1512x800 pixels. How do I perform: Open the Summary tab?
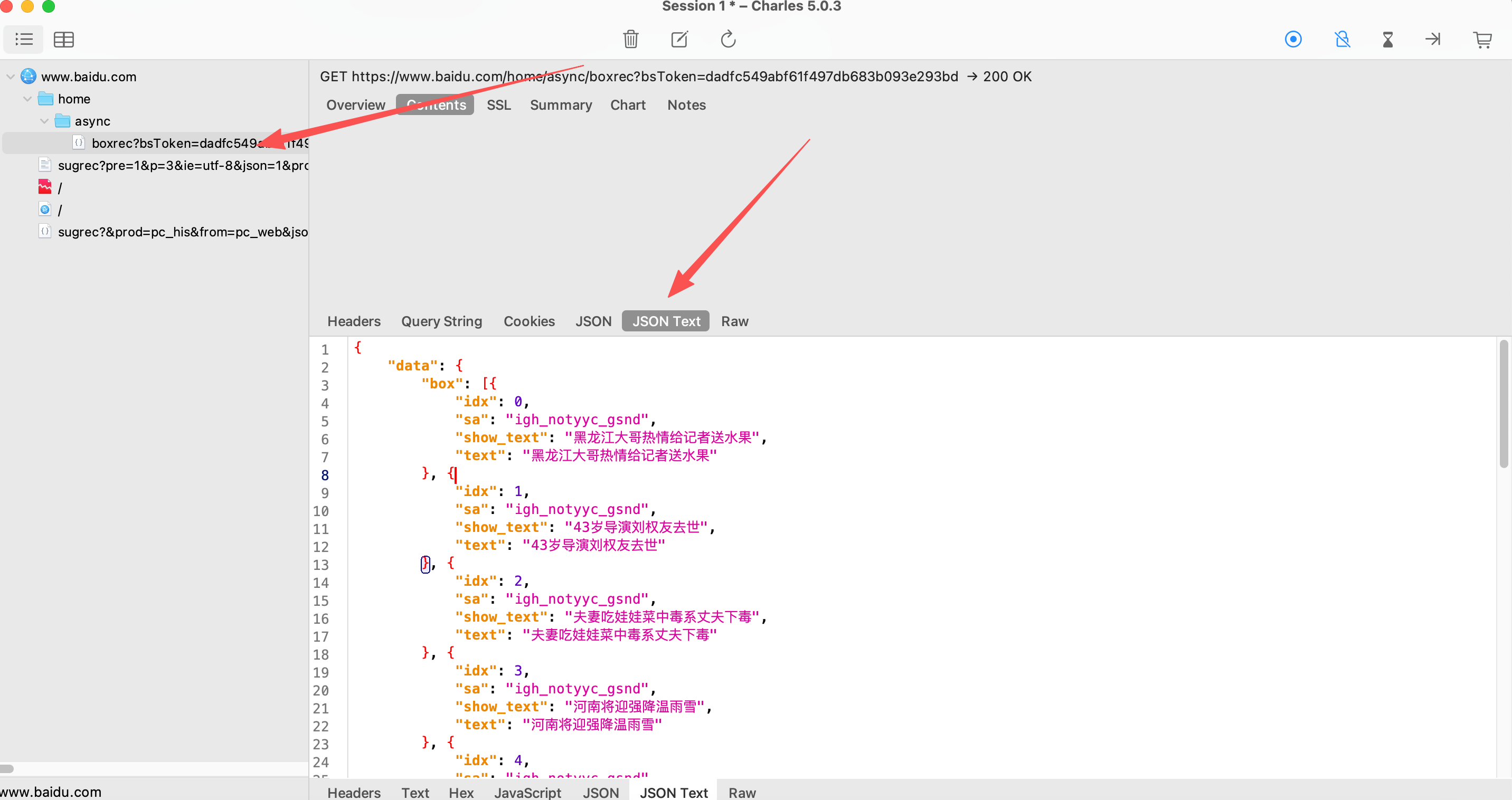pos(561,105)
